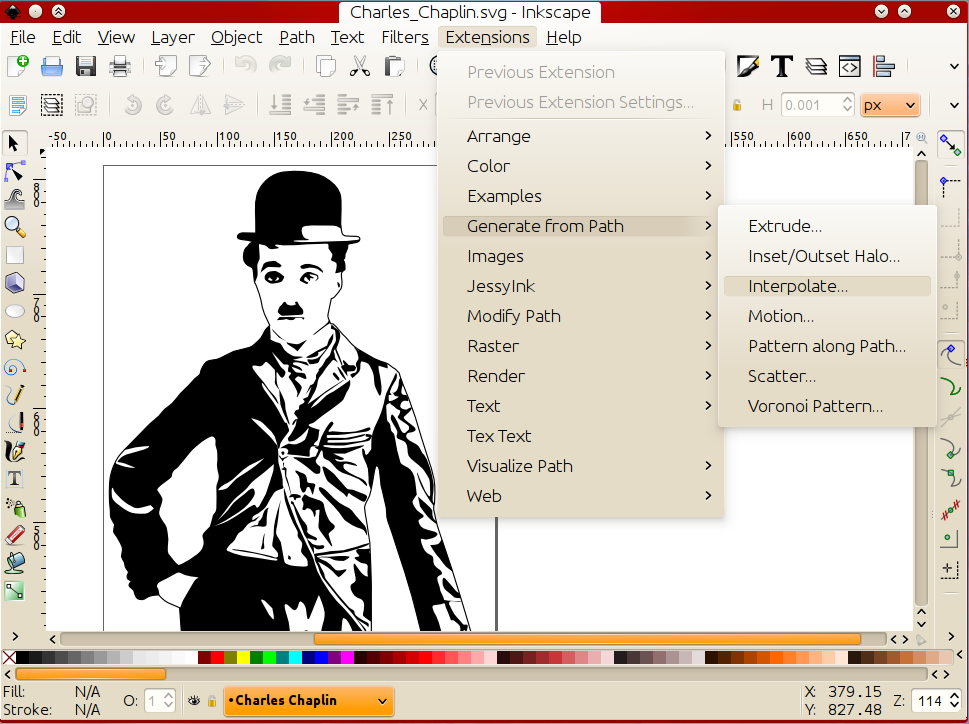Image resolution: width=969 pixels, height=724 pixels.
Task: Choose Pattern along Path from submenu
Action: click(x=827, y=346)
